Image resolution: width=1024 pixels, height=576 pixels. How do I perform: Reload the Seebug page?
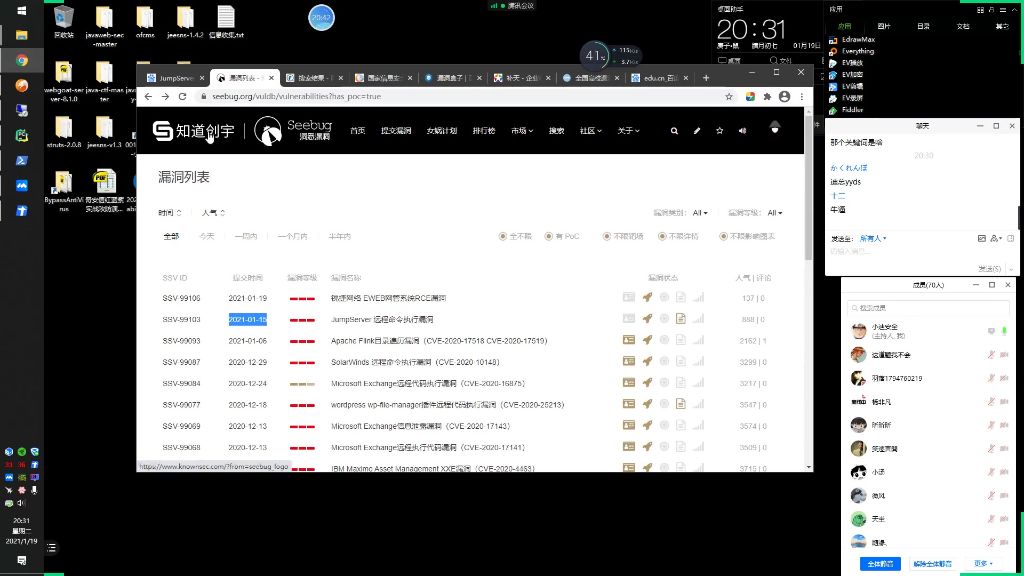(182, 96)
